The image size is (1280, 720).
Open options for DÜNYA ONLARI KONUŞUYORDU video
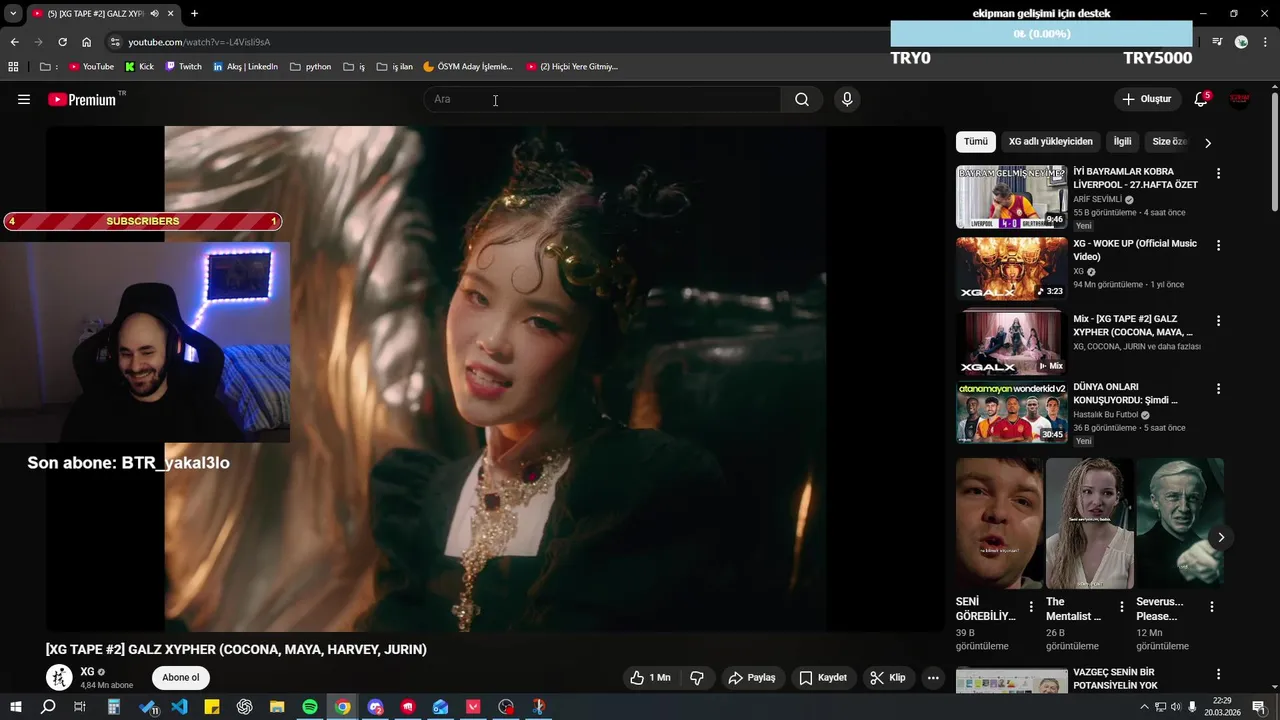pyautogui.click(x=1218, y=389)
